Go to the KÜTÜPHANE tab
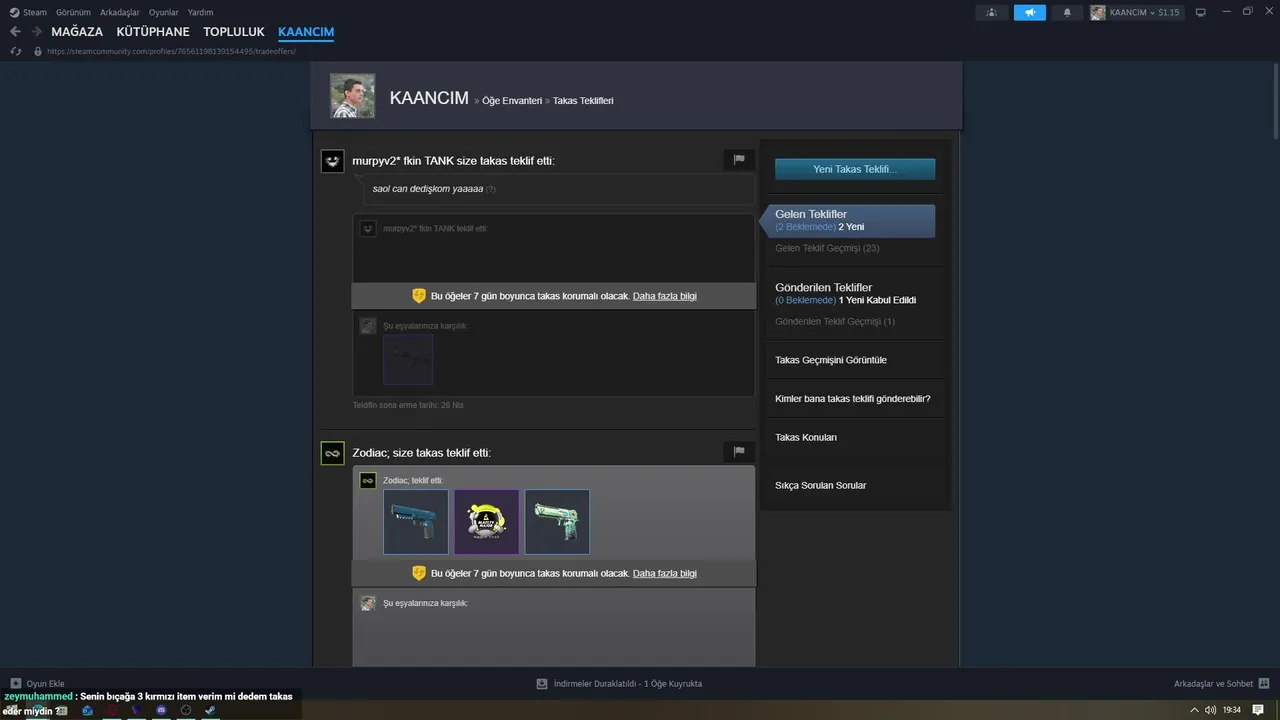 [153, 32]
